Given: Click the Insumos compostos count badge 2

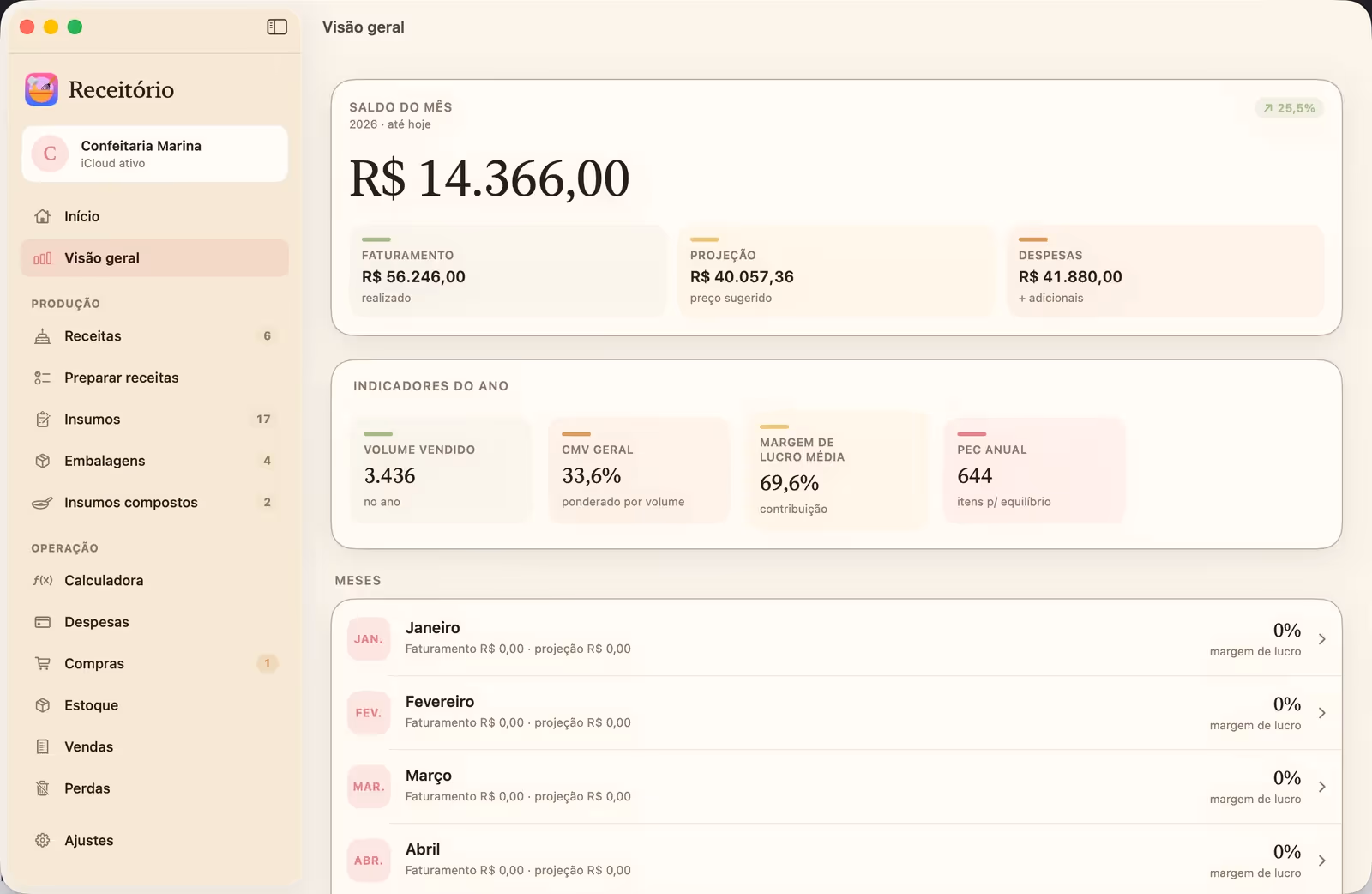Looking at the screenshot, I should 268,503.
